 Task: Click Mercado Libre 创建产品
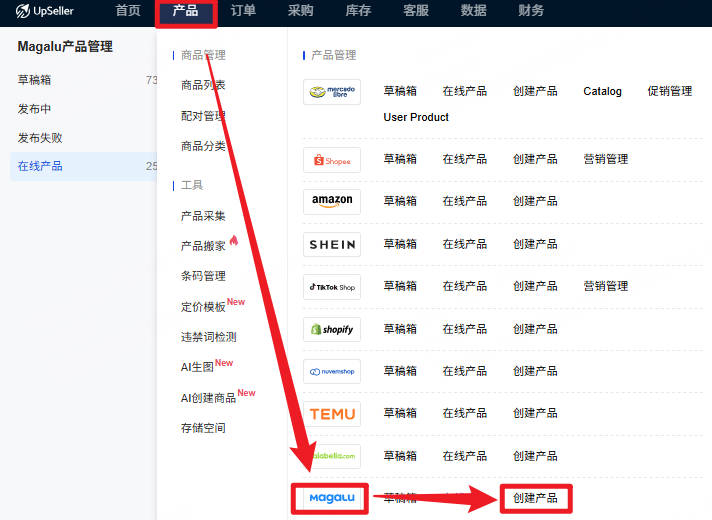coord(535,91)
